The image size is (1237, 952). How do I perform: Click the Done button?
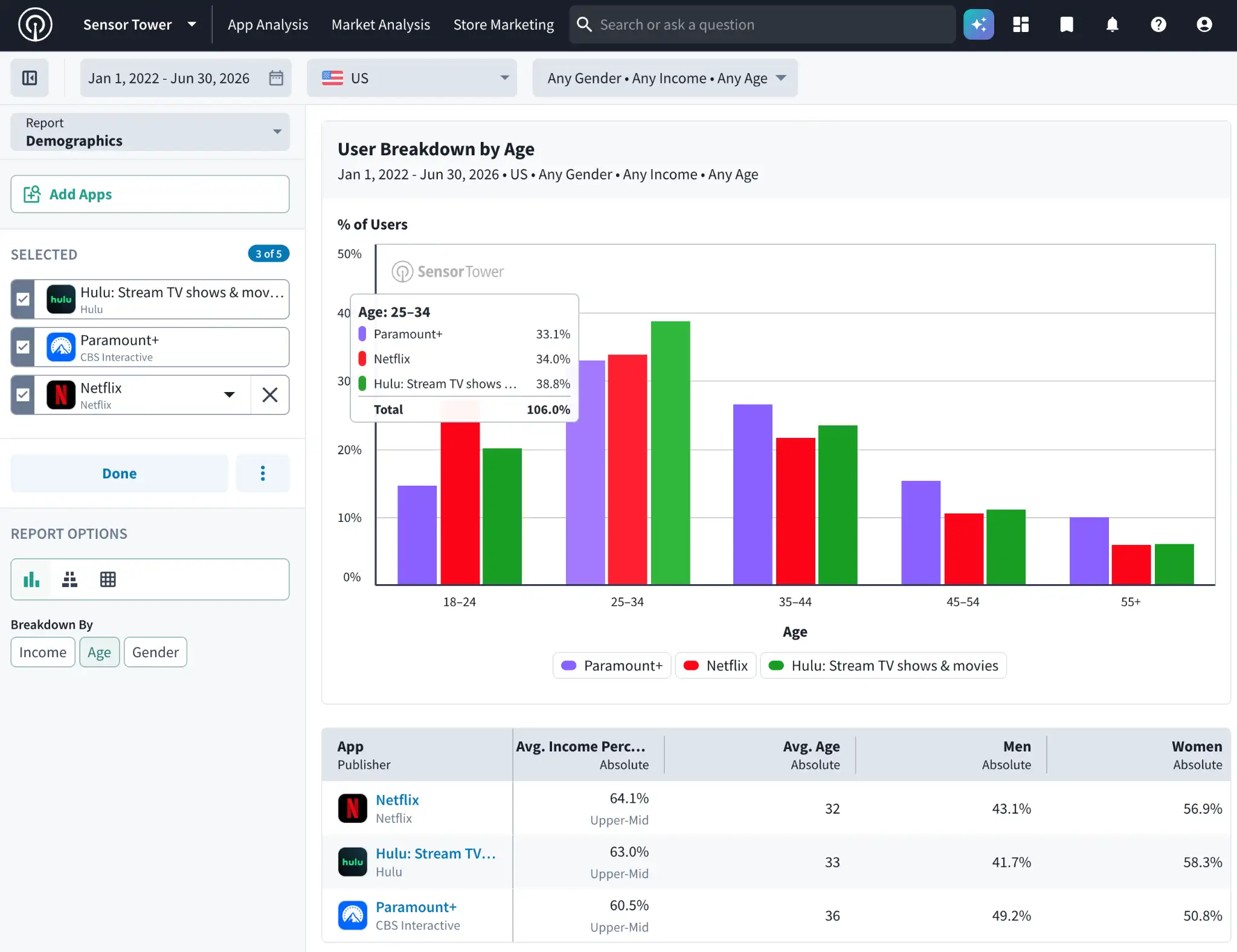coord(120,474)
